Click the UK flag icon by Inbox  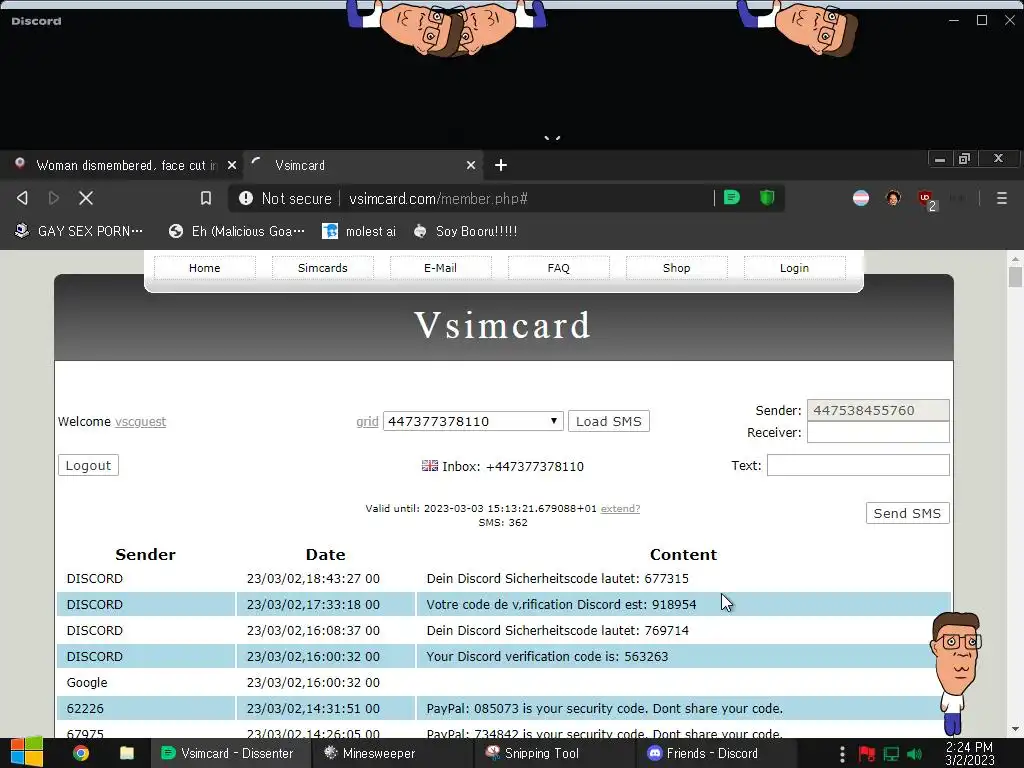[430, 466]
